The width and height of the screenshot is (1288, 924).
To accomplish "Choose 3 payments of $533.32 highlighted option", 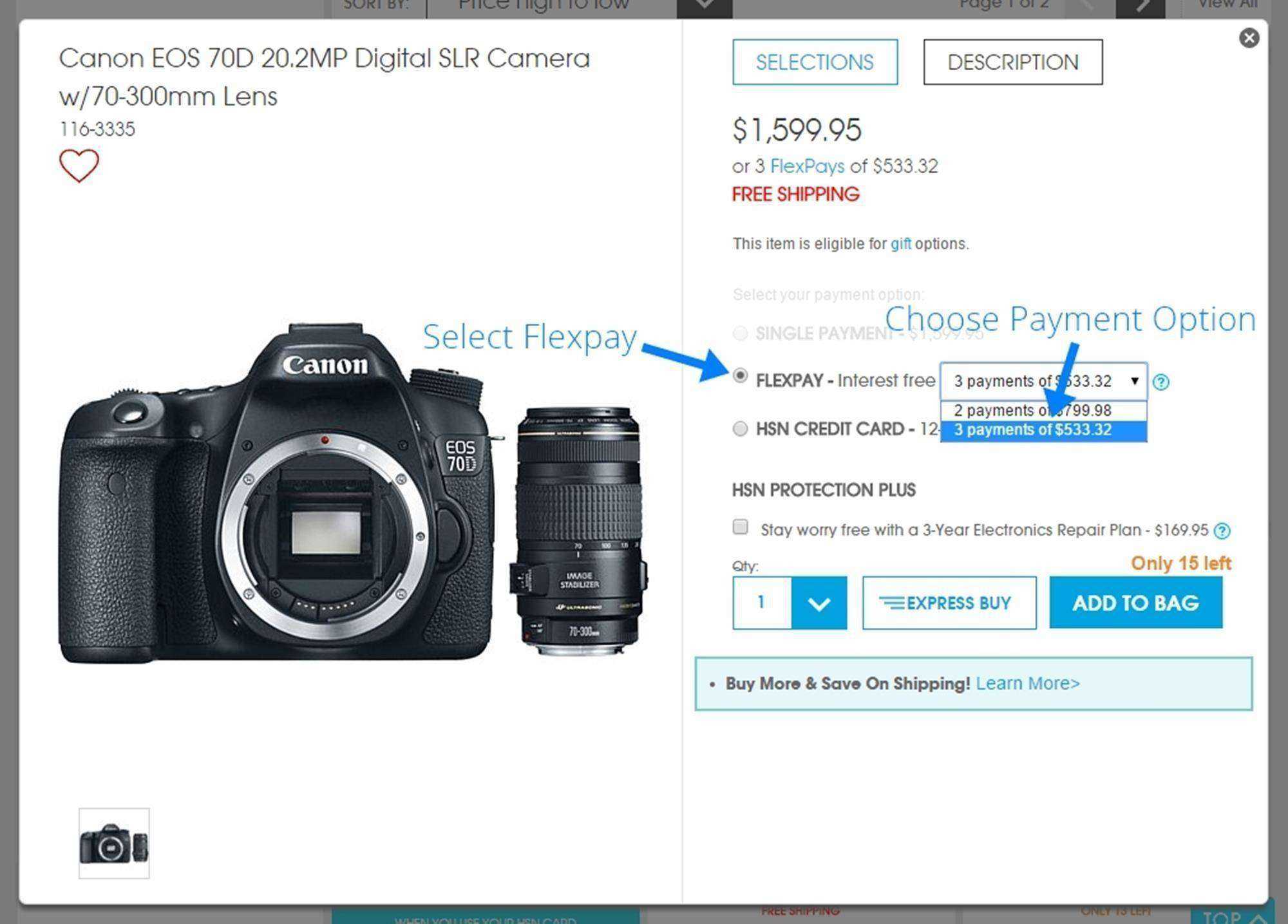I will coord(1043,430).
